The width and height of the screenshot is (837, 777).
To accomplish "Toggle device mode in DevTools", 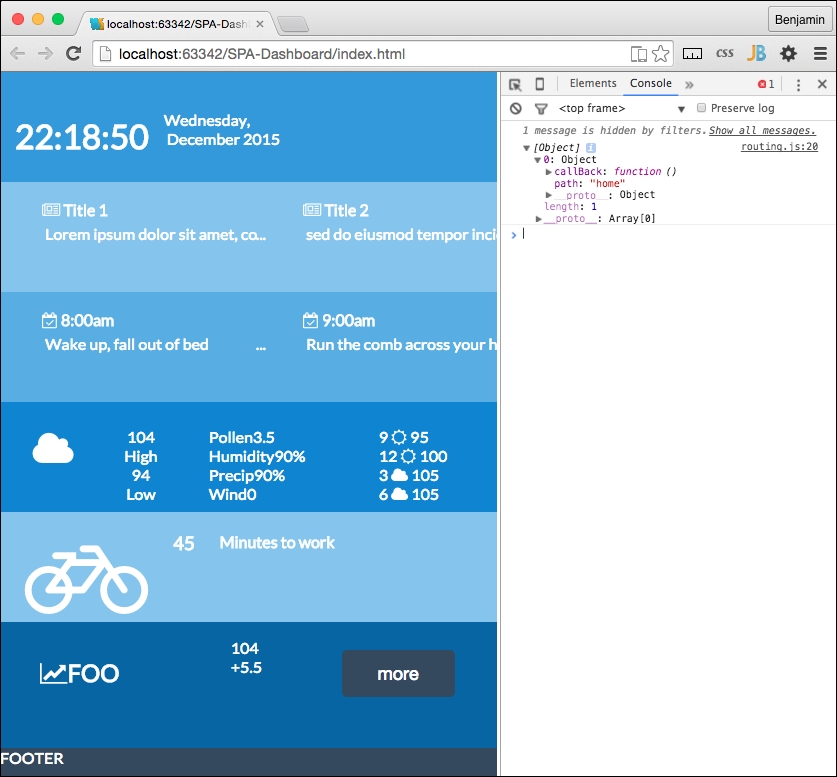I will pyautogui.click(x=540, y=84).
